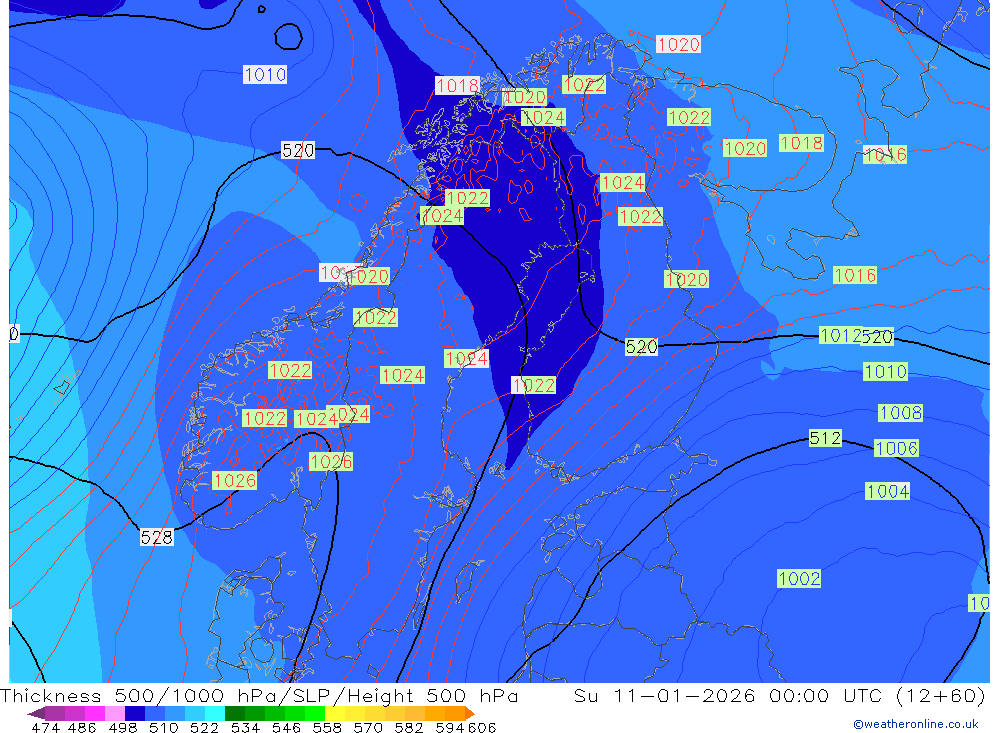Click the darkest green legend swatch
The height and width of the screenshot is (733, 1000).
pos(235,713)
